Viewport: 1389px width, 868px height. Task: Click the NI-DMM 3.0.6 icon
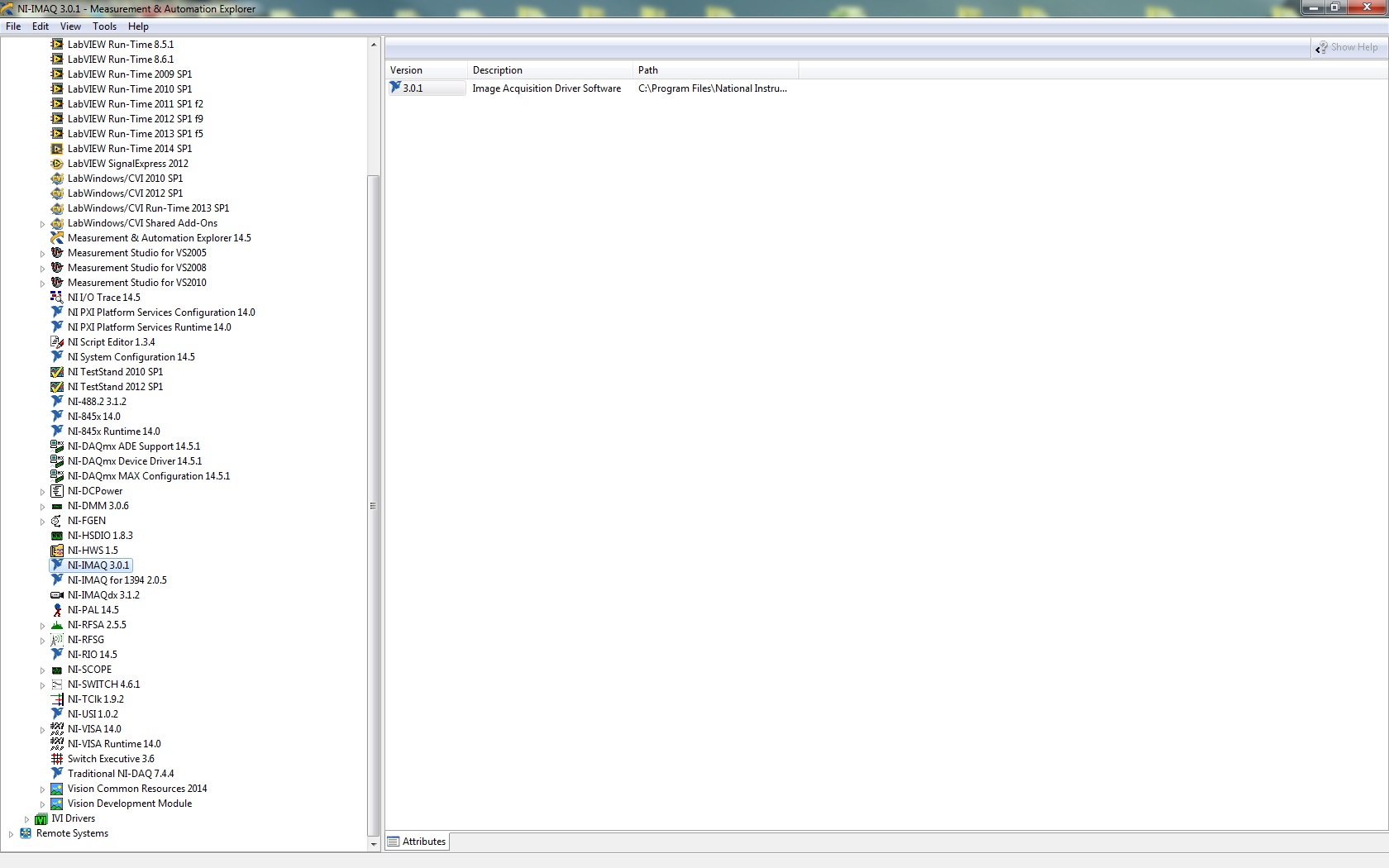coord(57,506)
